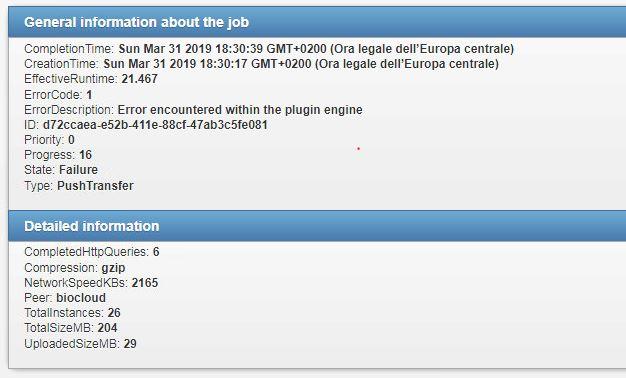Click the NetworkSpeedKBs value 2165

[145, 283]
